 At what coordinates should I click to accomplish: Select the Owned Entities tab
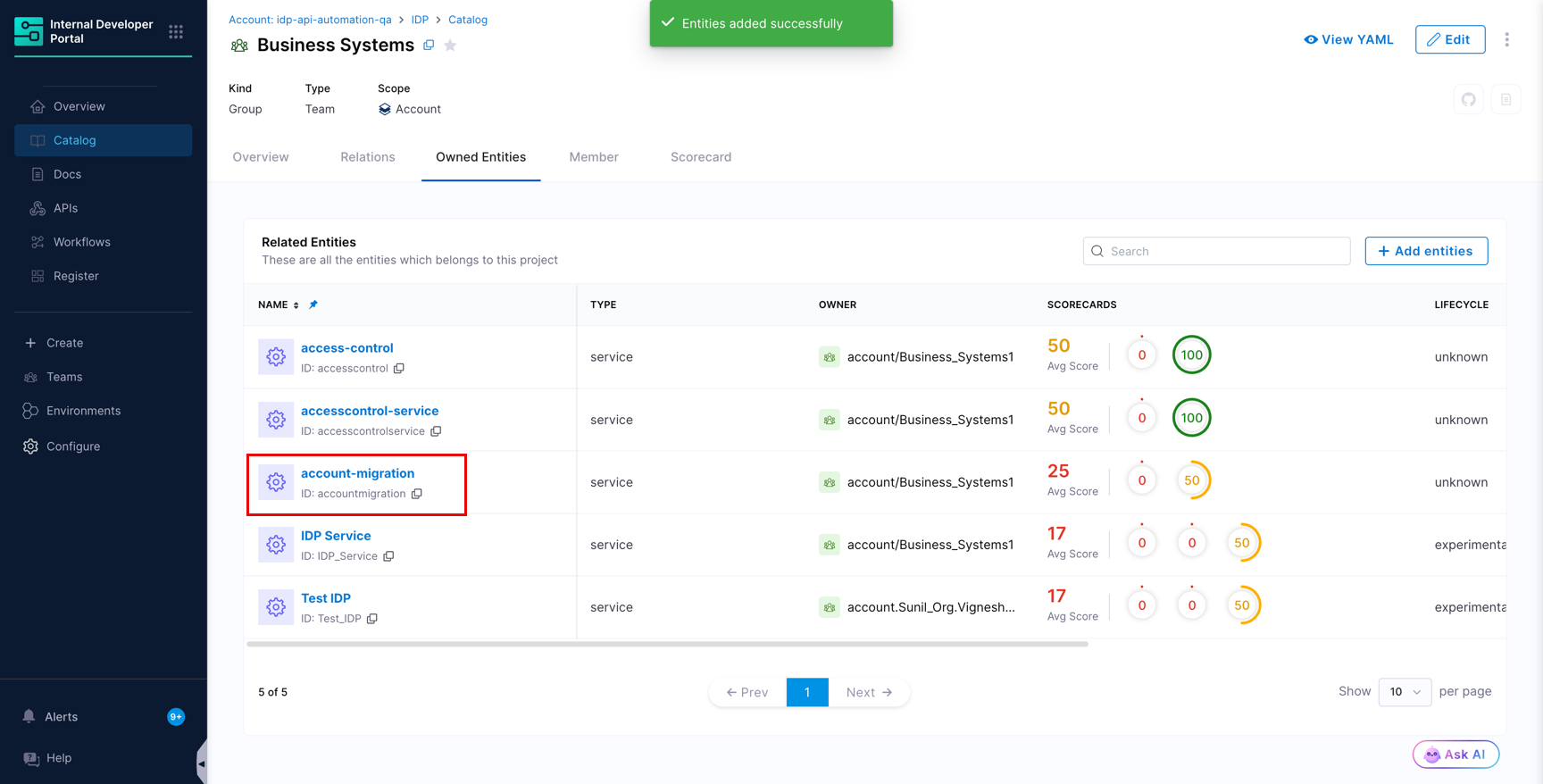pyautogui.click(x=481, y=157)
